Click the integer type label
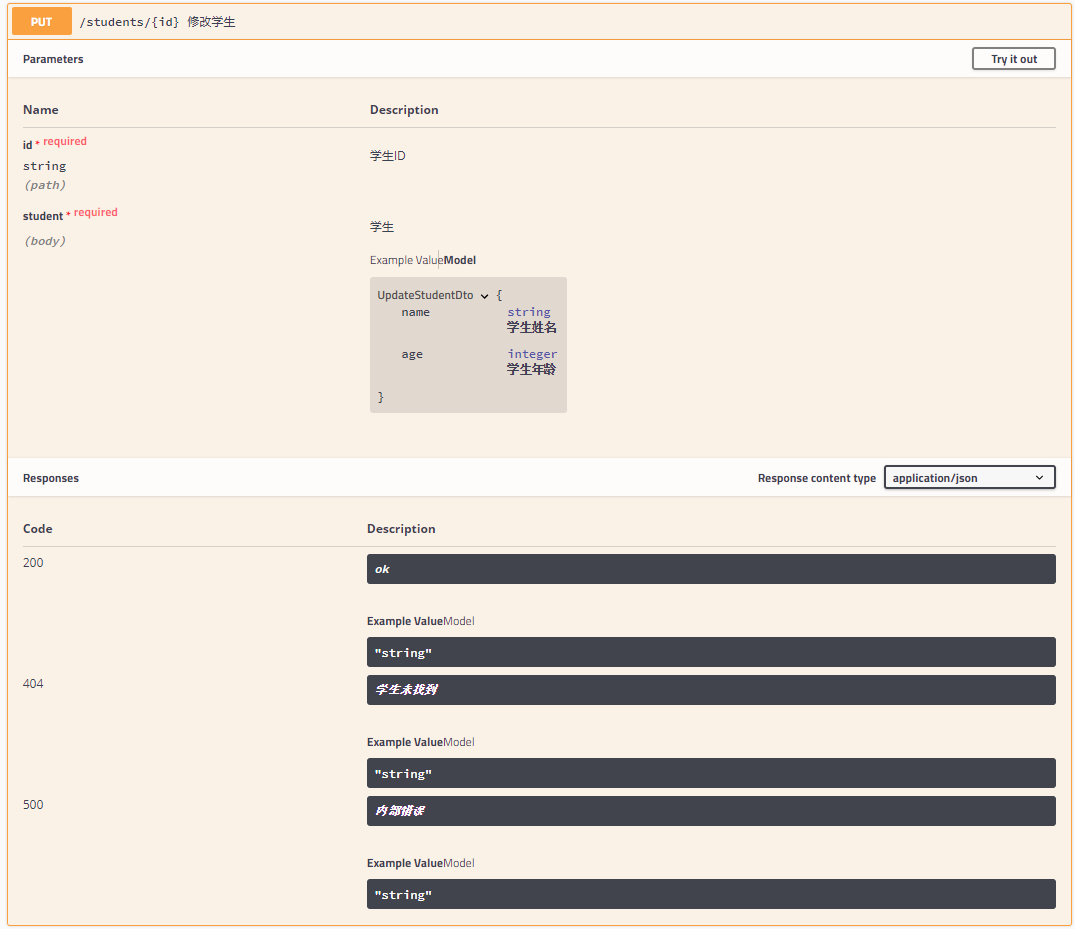 coord(532,354)
